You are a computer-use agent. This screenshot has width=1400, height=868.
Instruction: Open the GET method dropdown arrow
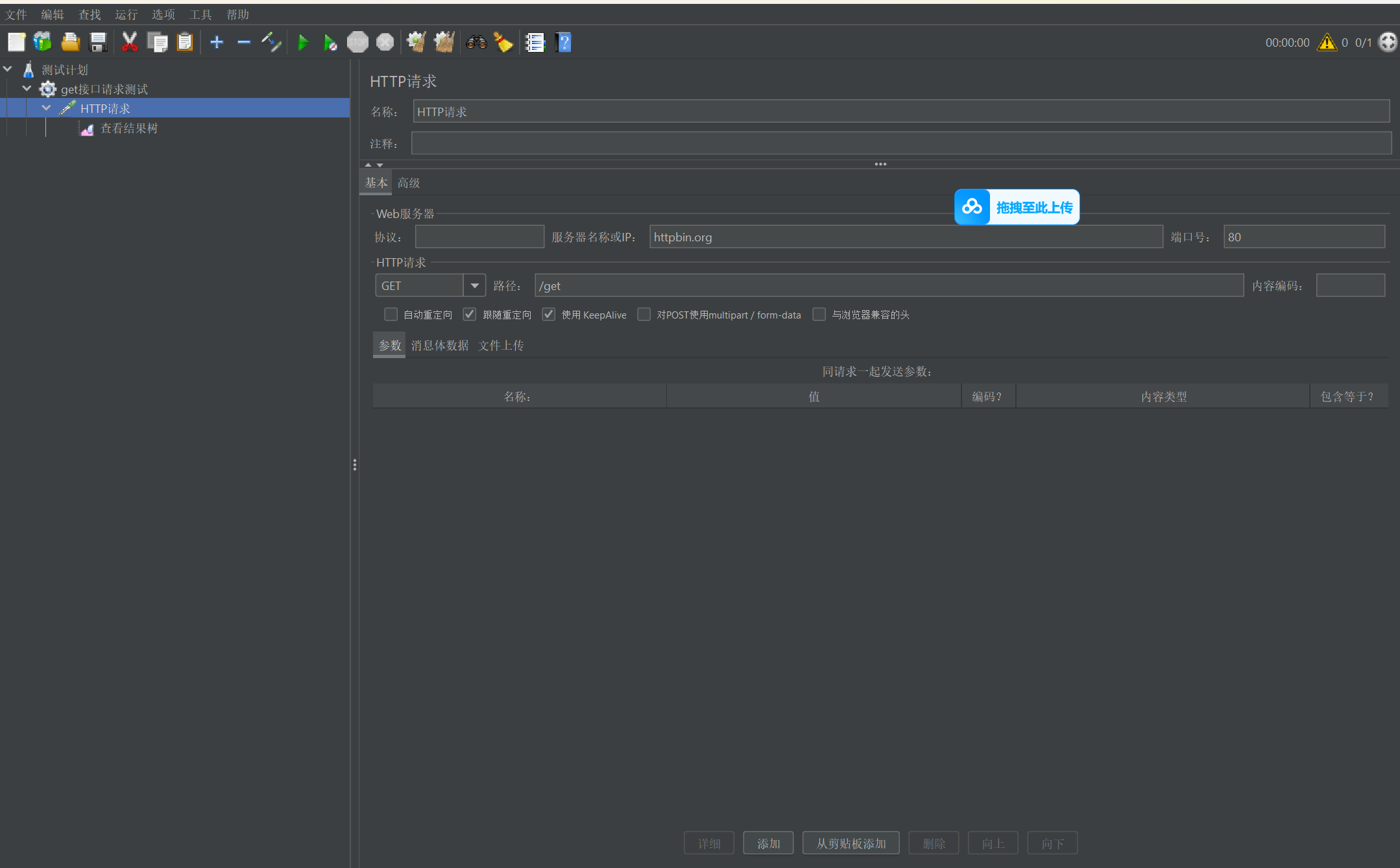(x=474, y=285)
